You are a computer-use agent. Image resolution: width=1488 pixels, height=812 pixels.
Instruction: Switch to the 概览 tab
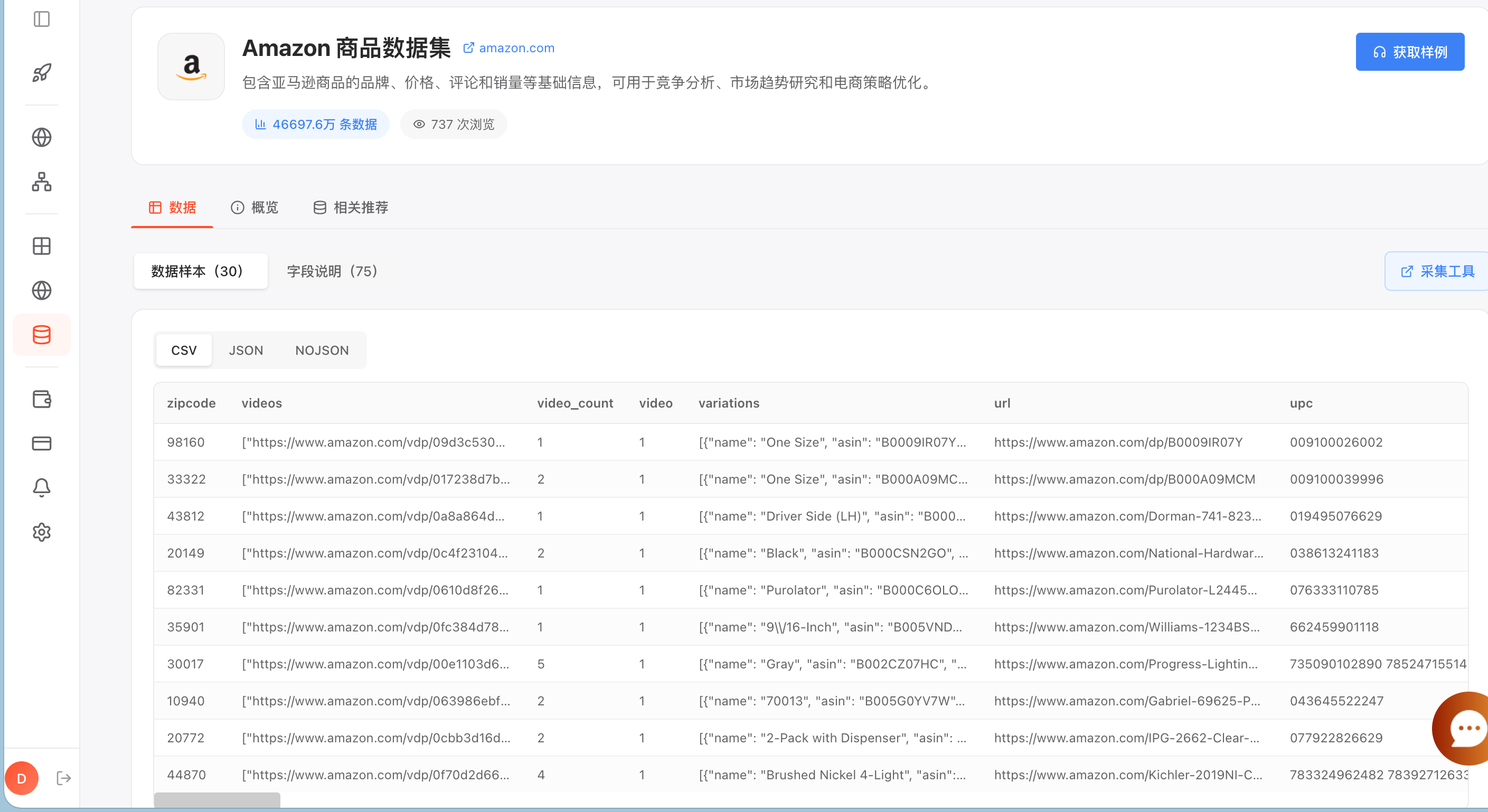[254, 207]
